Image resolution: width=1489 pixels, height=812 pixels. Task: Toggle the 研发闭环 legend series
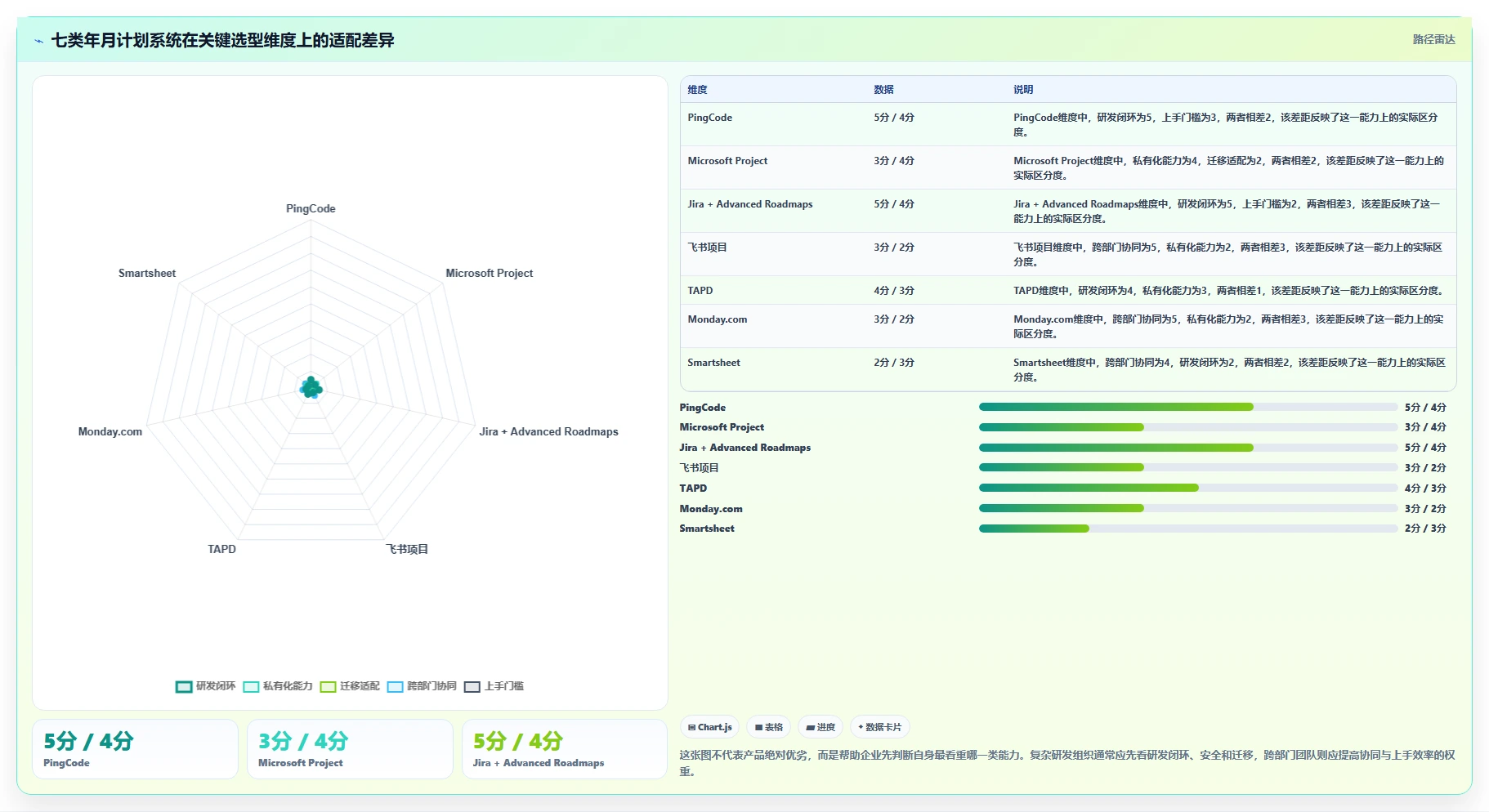(206, 686)
